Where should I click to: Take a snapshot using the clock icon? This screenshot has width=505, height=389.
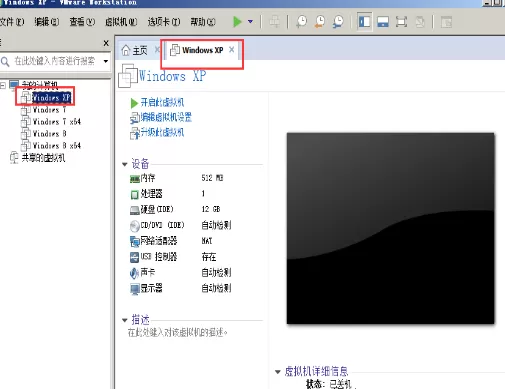302,22
